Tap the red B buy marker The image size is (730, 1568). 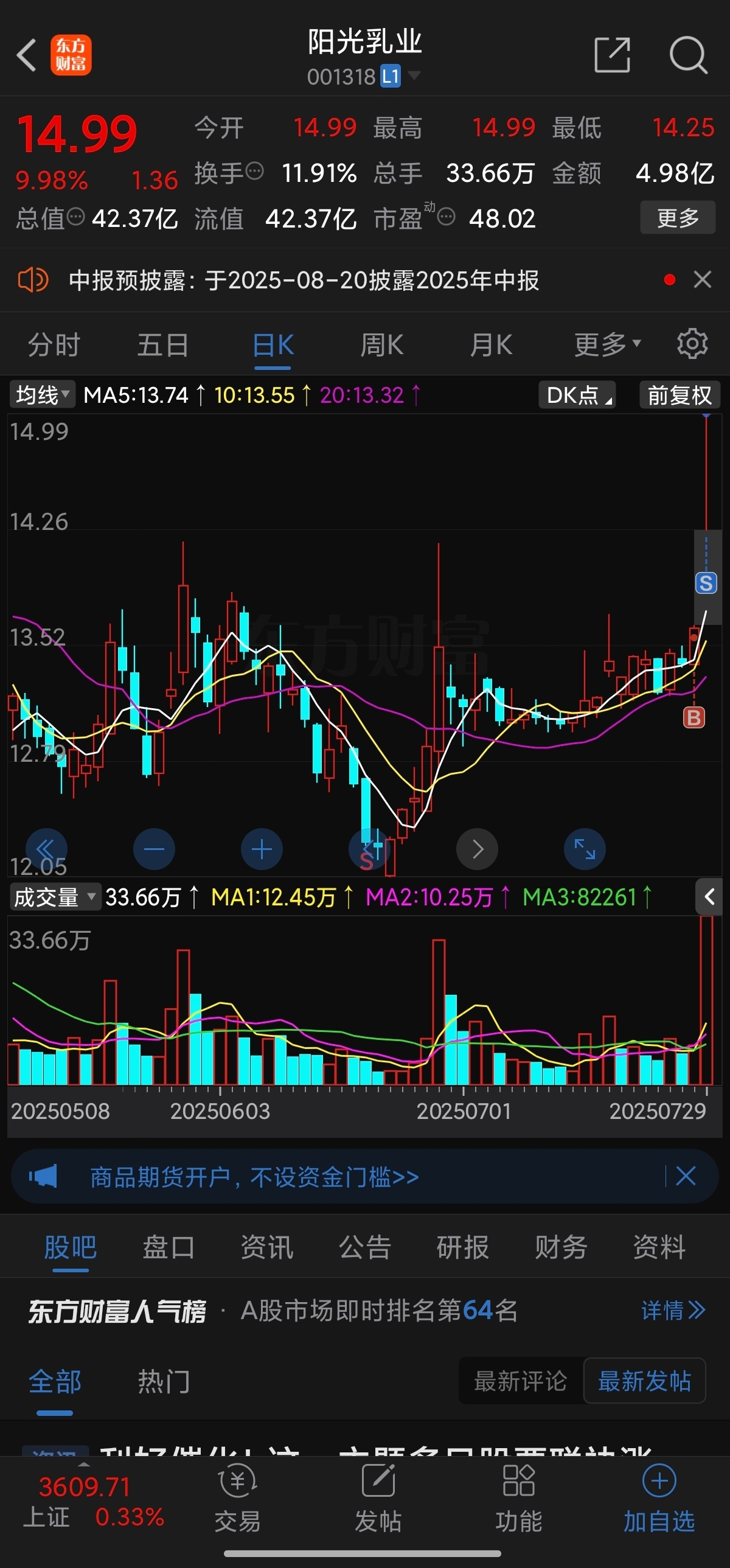click(693, 717)
